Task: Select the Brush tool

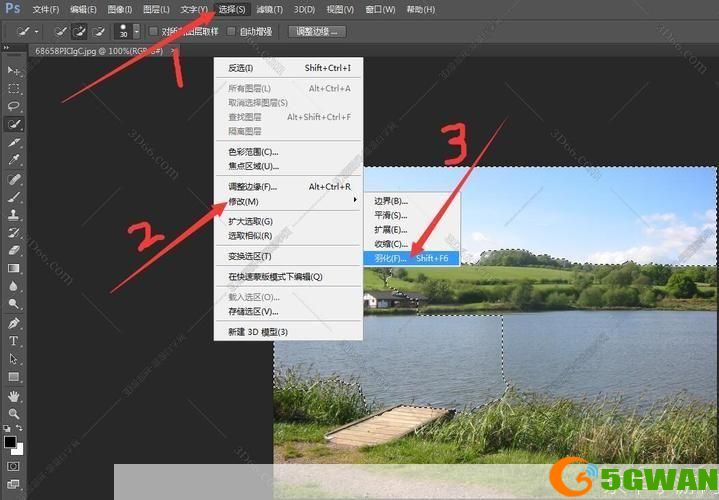Action: tap(14, 197)
